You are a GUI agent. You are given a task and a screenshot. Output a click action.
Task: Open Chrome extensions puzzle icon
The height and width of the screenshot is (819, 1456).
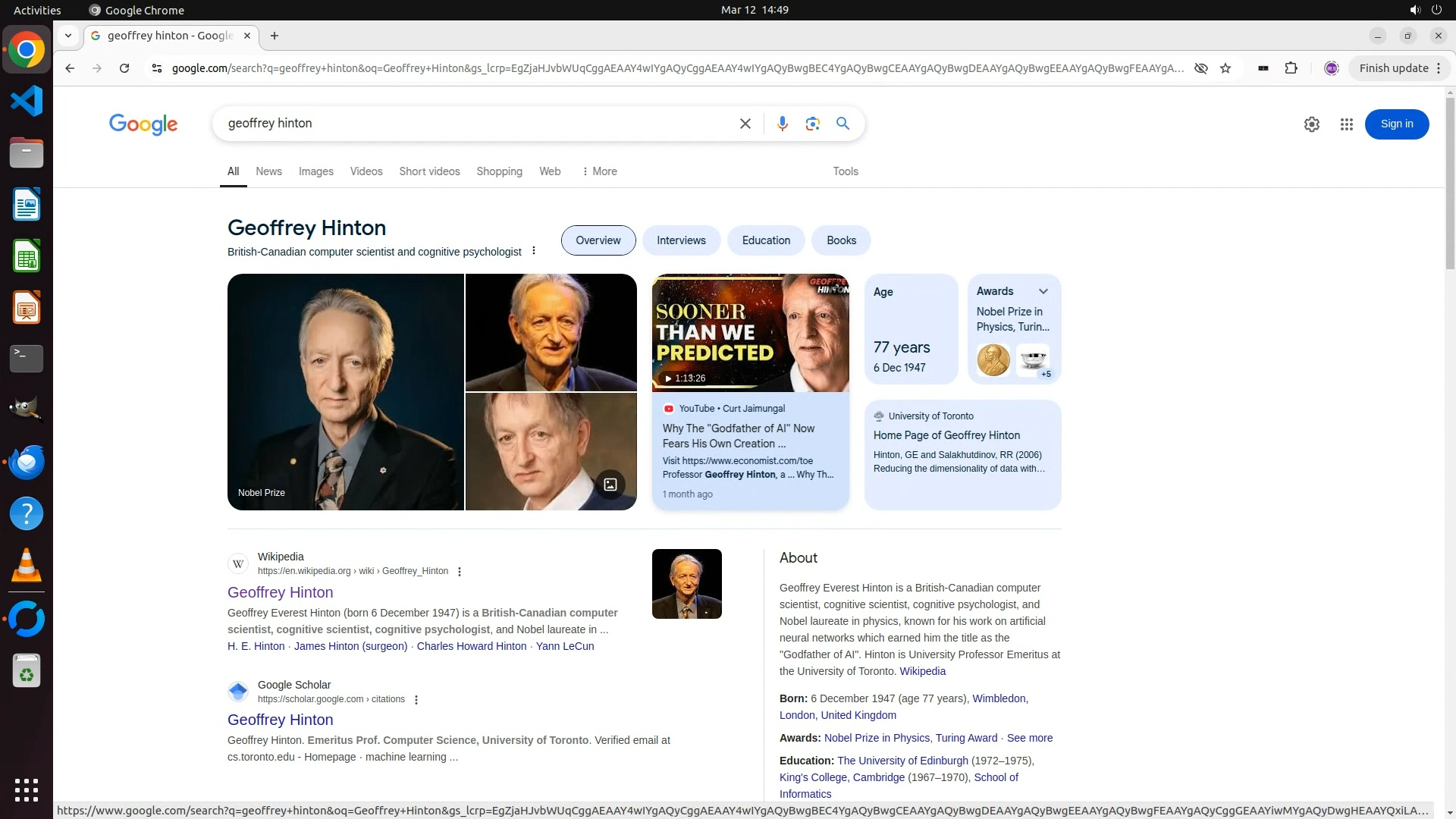(1291, 68)
